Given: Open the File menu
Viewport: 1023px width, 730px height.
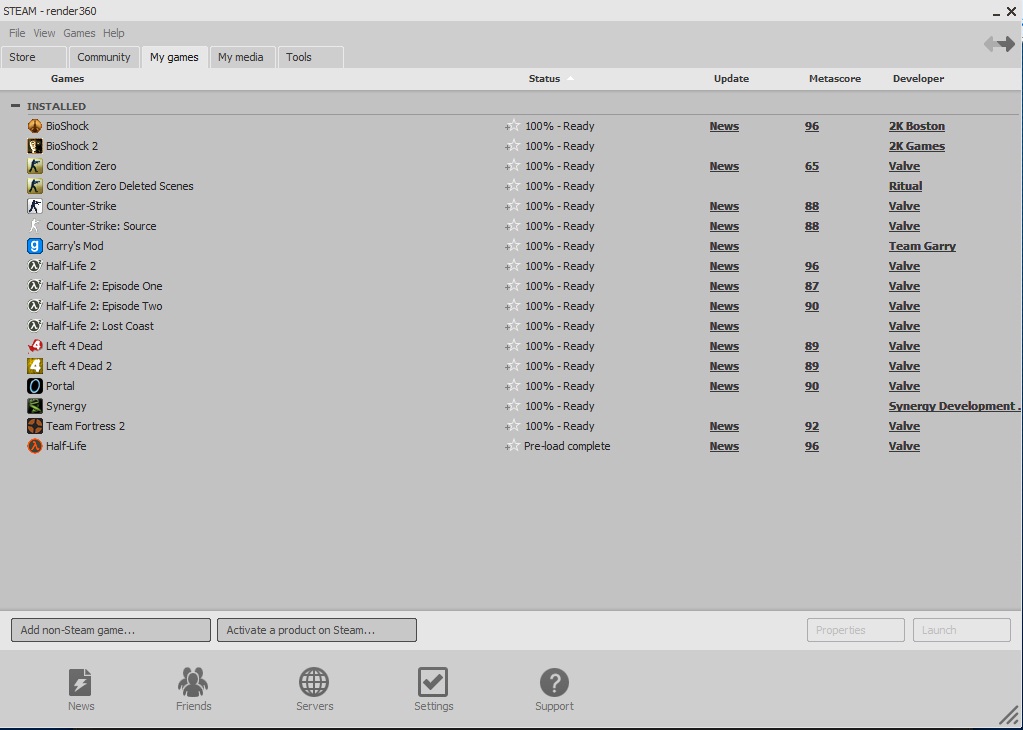Looking at the screenshot, I should (x=17, y=33).
